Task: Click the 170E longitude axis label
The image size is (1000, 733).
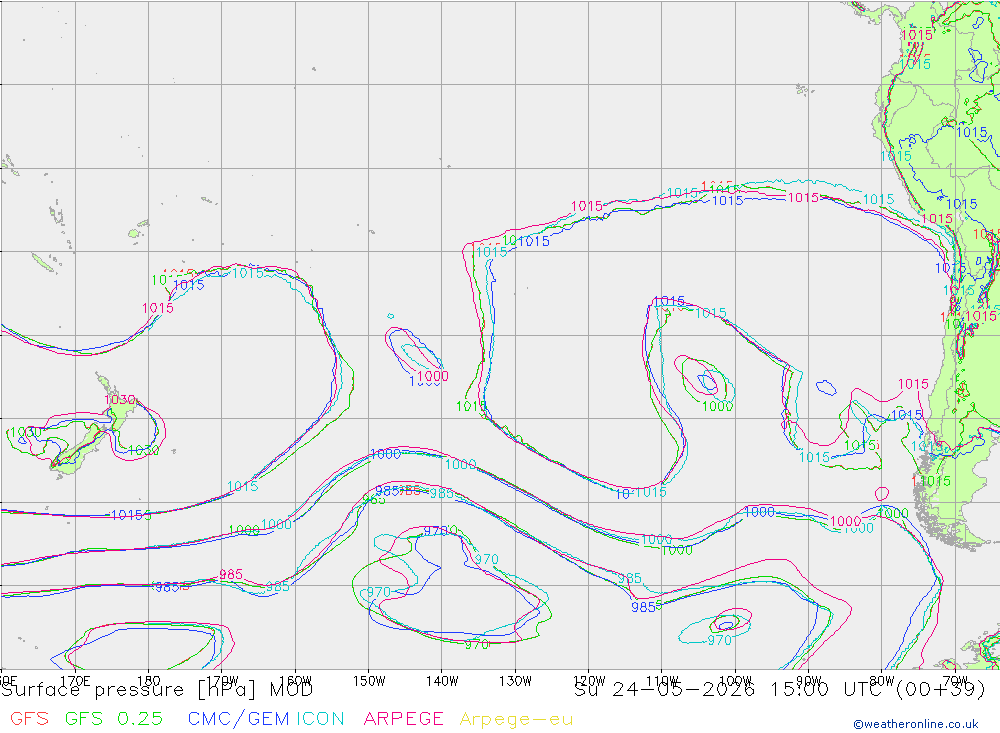Action: tap(75, 681)
